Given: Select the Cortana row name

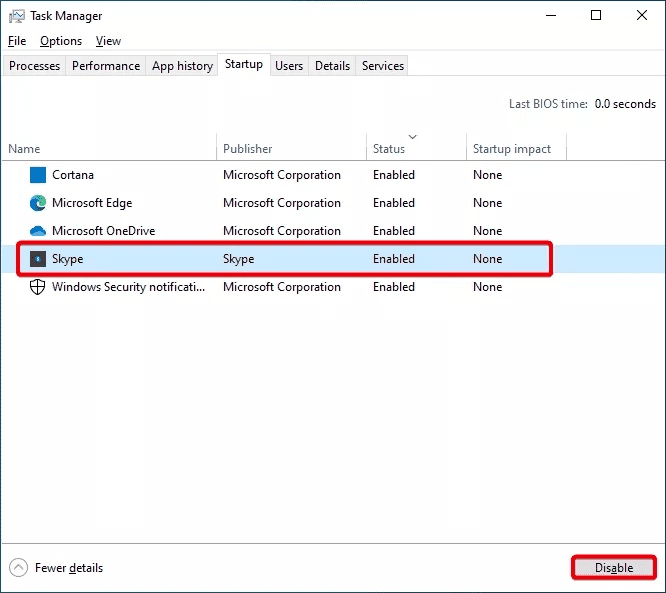Looking at the screenshot, I should pos(73,175).
